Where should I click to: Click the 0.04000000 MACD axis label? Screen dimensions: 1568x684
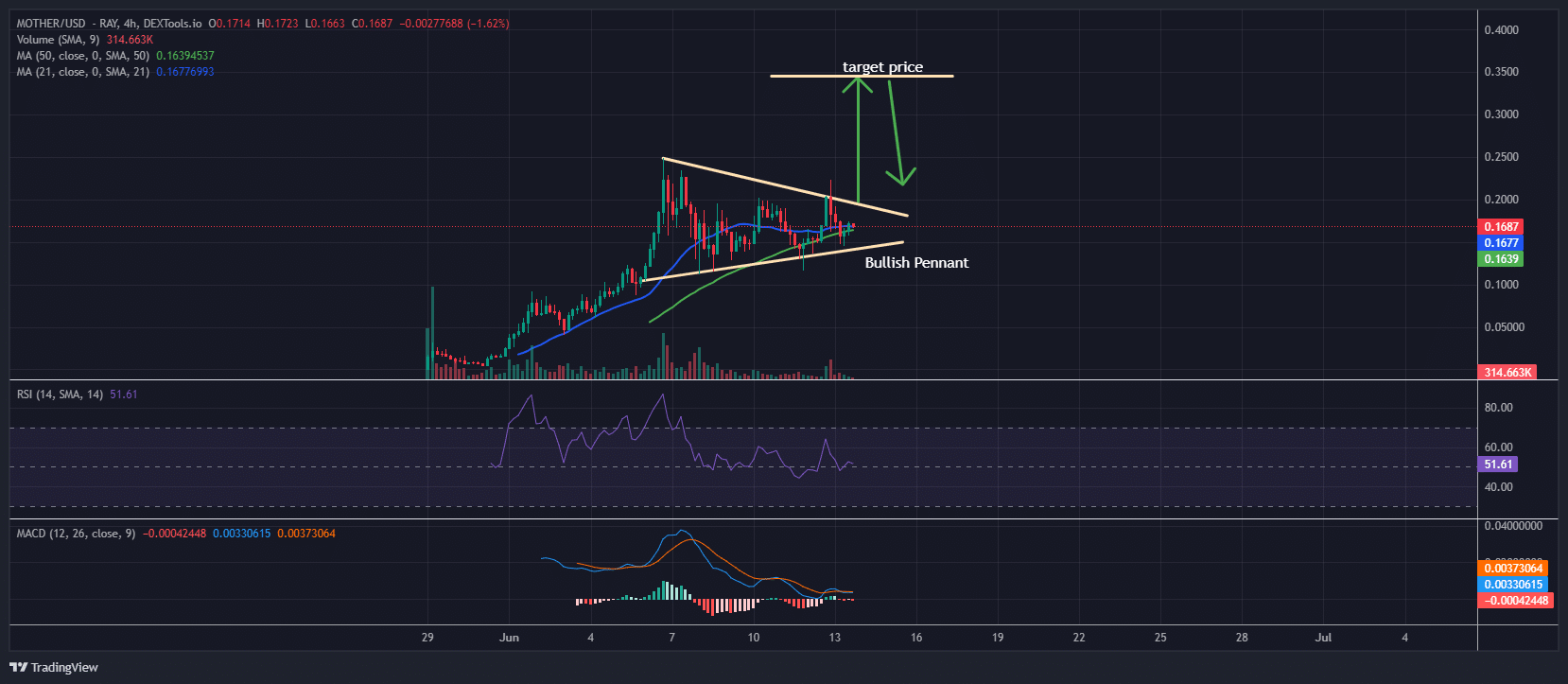coord(1513,525)
